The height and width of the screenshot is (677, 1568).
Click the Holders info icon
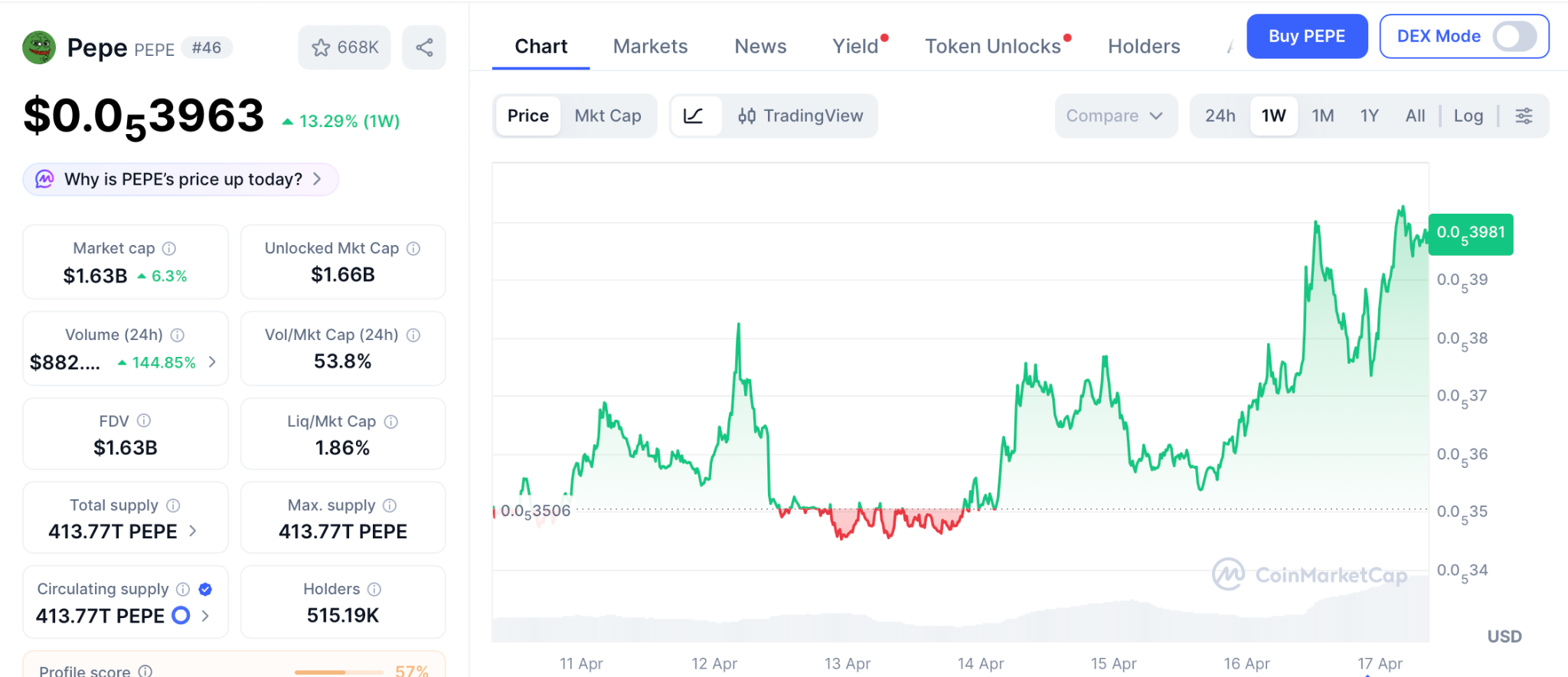(374, 589)
